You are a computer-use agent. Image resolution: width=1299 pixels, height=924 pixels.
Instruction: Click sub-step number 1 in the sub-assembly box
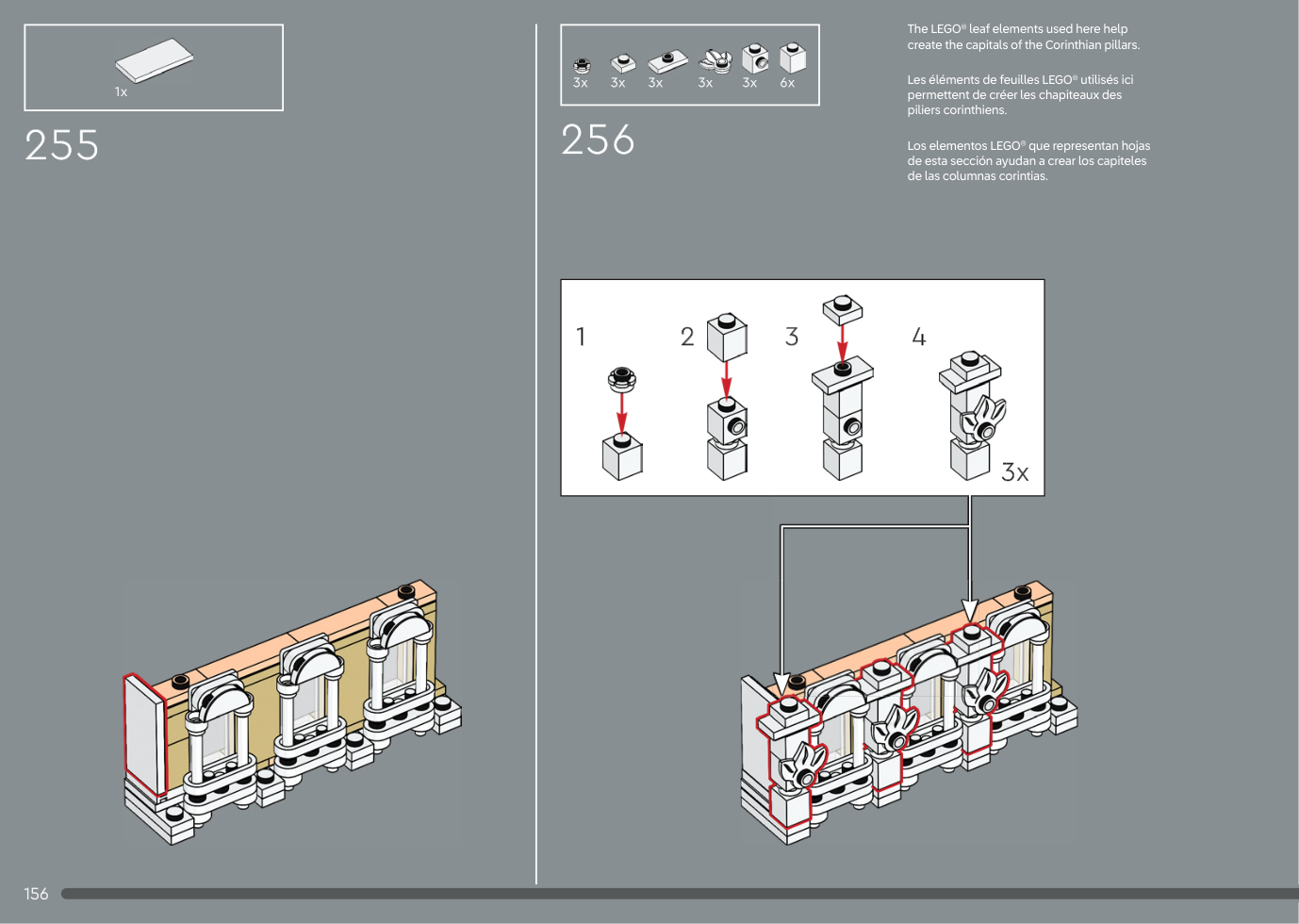[581, 337]
